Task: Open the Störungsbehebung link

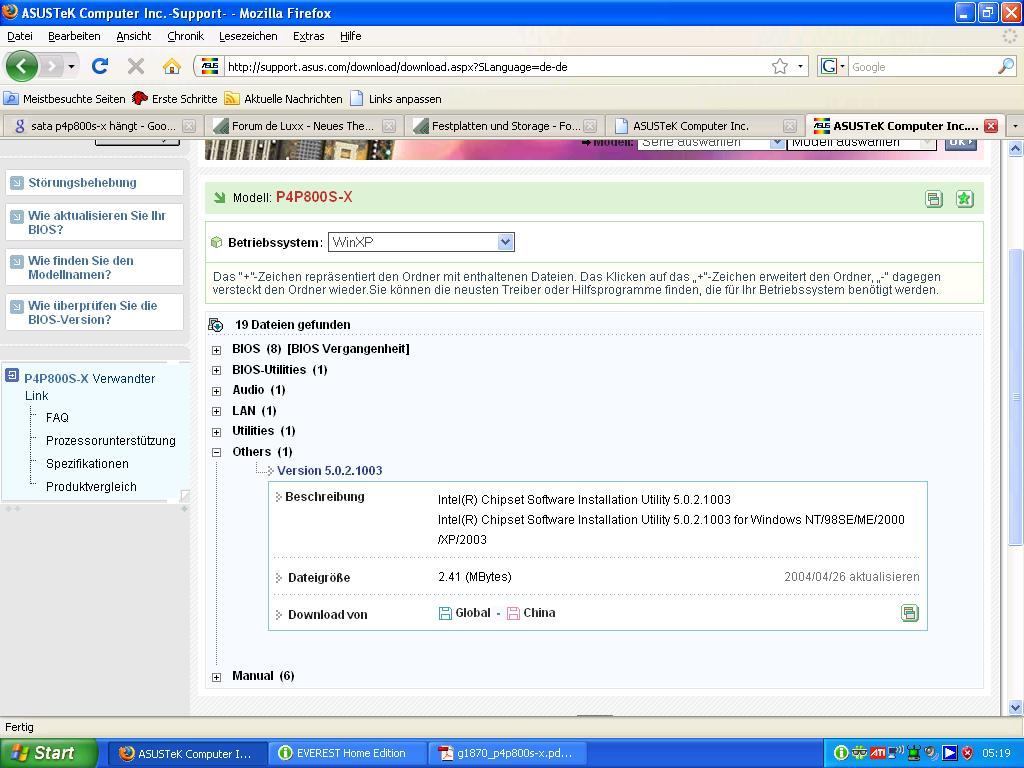Action: tap(82, 183)
